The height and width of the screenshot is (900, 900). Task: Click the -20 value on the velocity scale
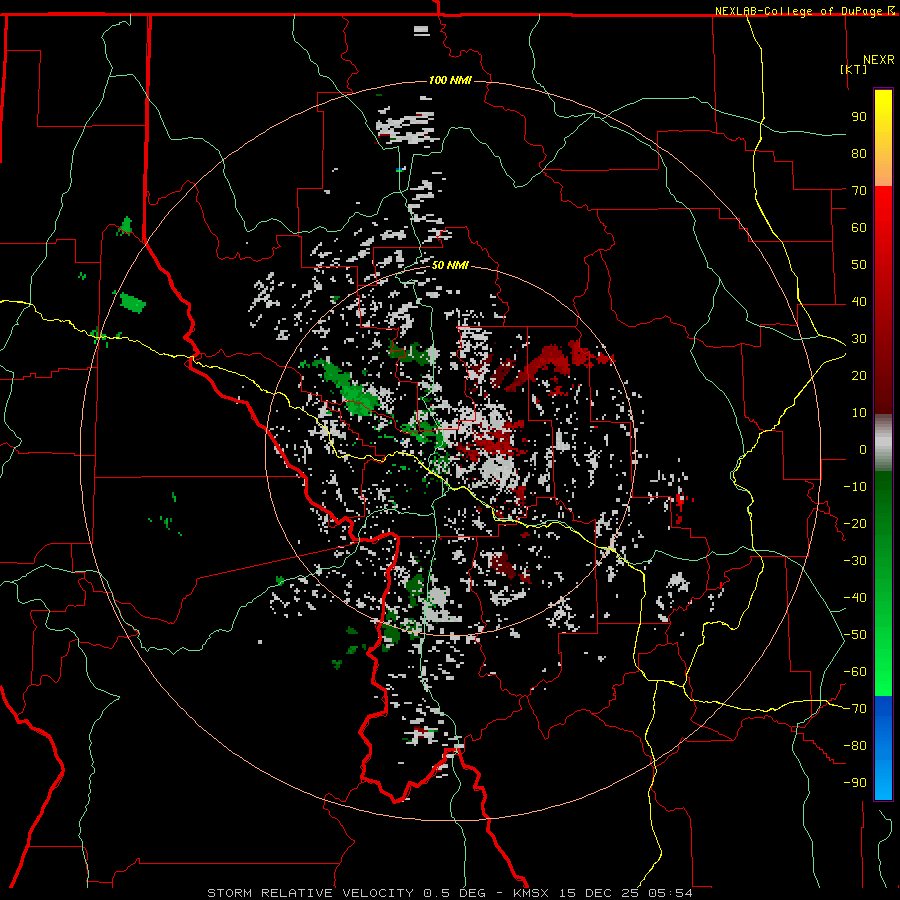(x=855, y=524)
